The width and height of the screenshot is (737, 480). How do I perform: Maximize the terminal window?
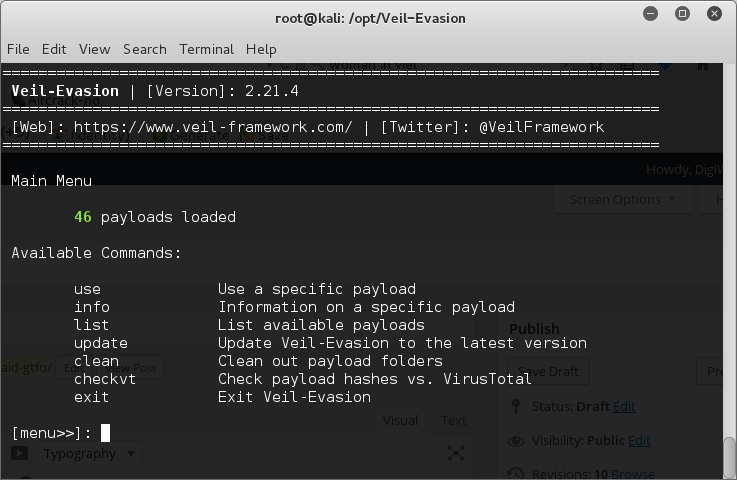coord(682,14)
